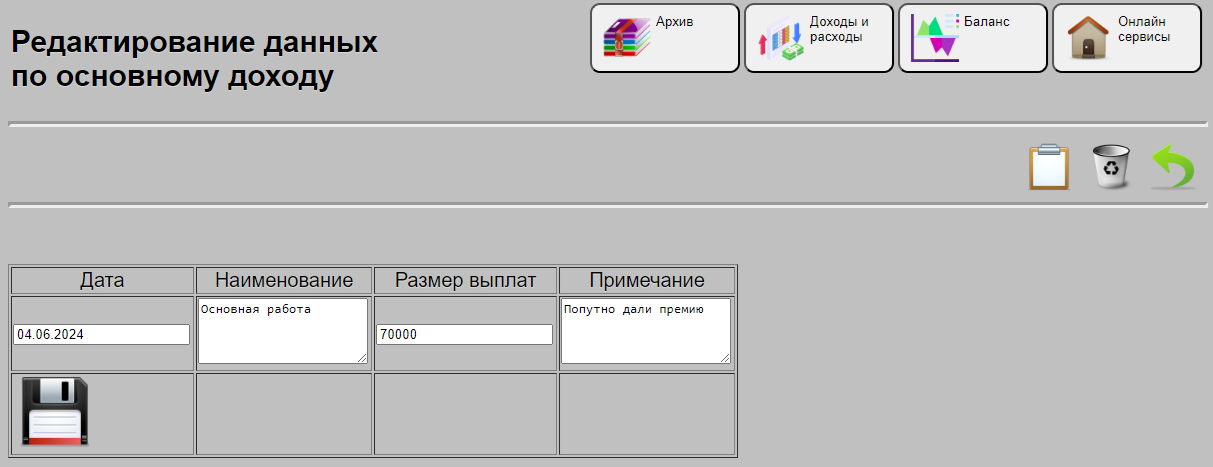Click the clipboard copy icon
The width and height of the screenshot is (1213, 467).
1049,166
